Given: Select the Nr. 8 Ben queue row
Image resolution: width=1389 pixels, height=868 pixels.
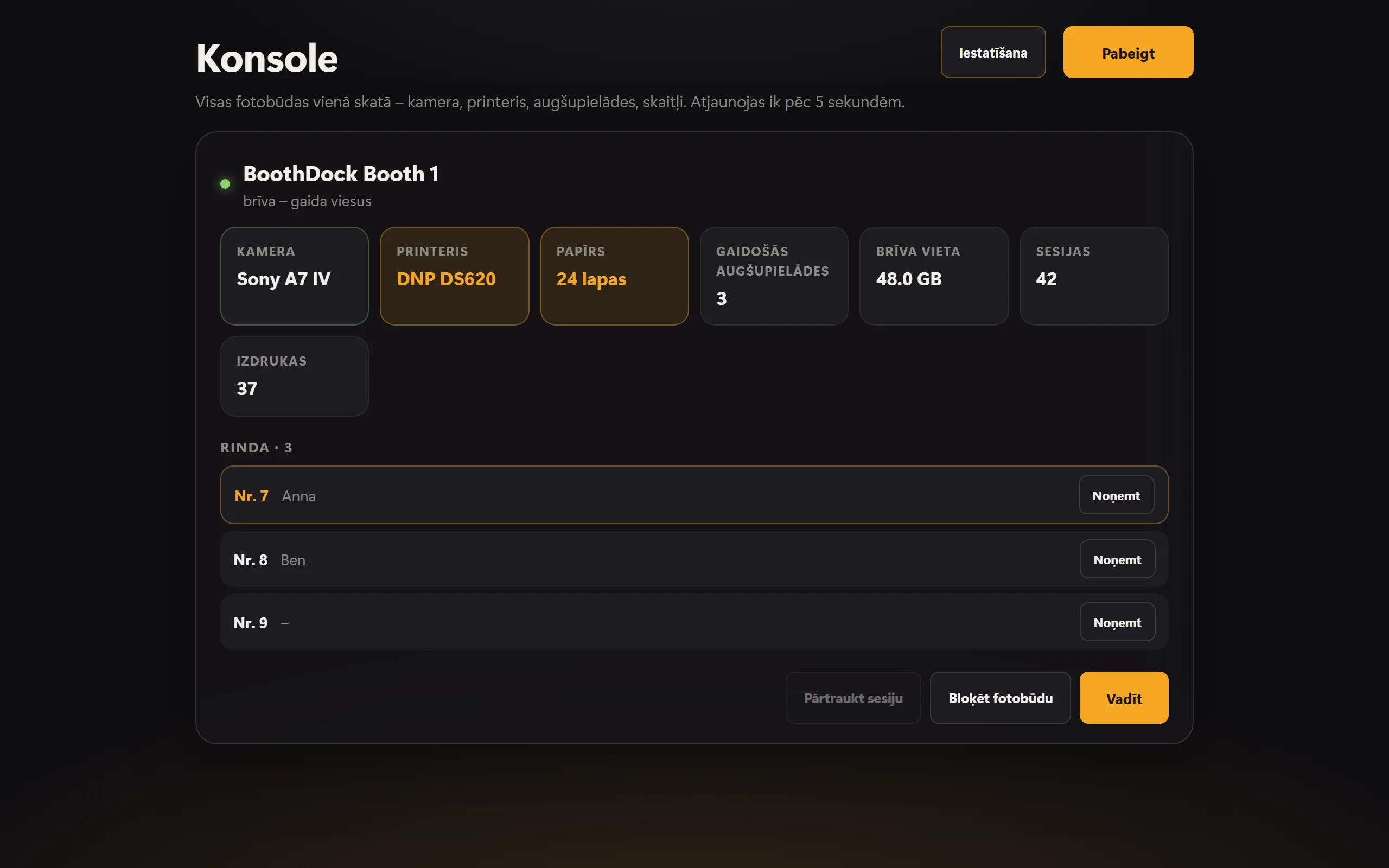Looking at the screenshot, I should coord(694,559).
